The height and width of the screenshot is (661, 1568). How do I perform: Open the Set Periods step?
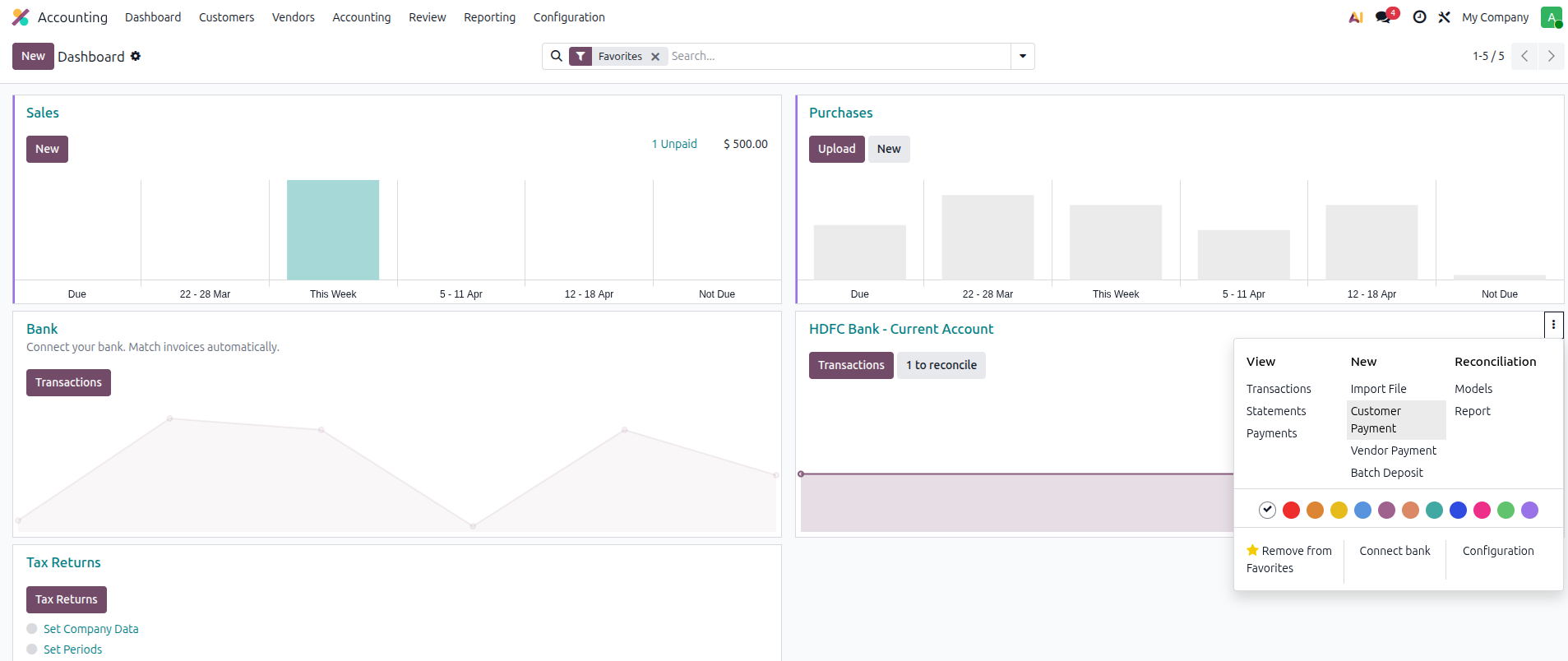point(72,649)
